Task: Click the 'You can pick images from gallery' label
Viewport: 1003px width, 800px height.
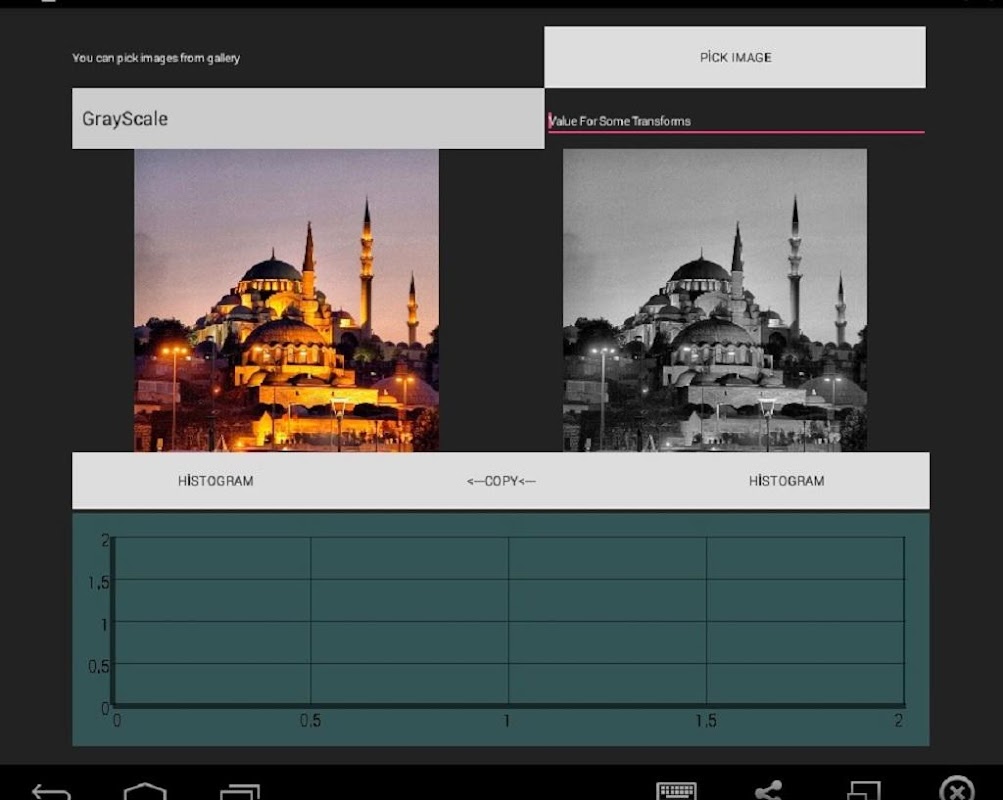Action: tap(156, 58)
